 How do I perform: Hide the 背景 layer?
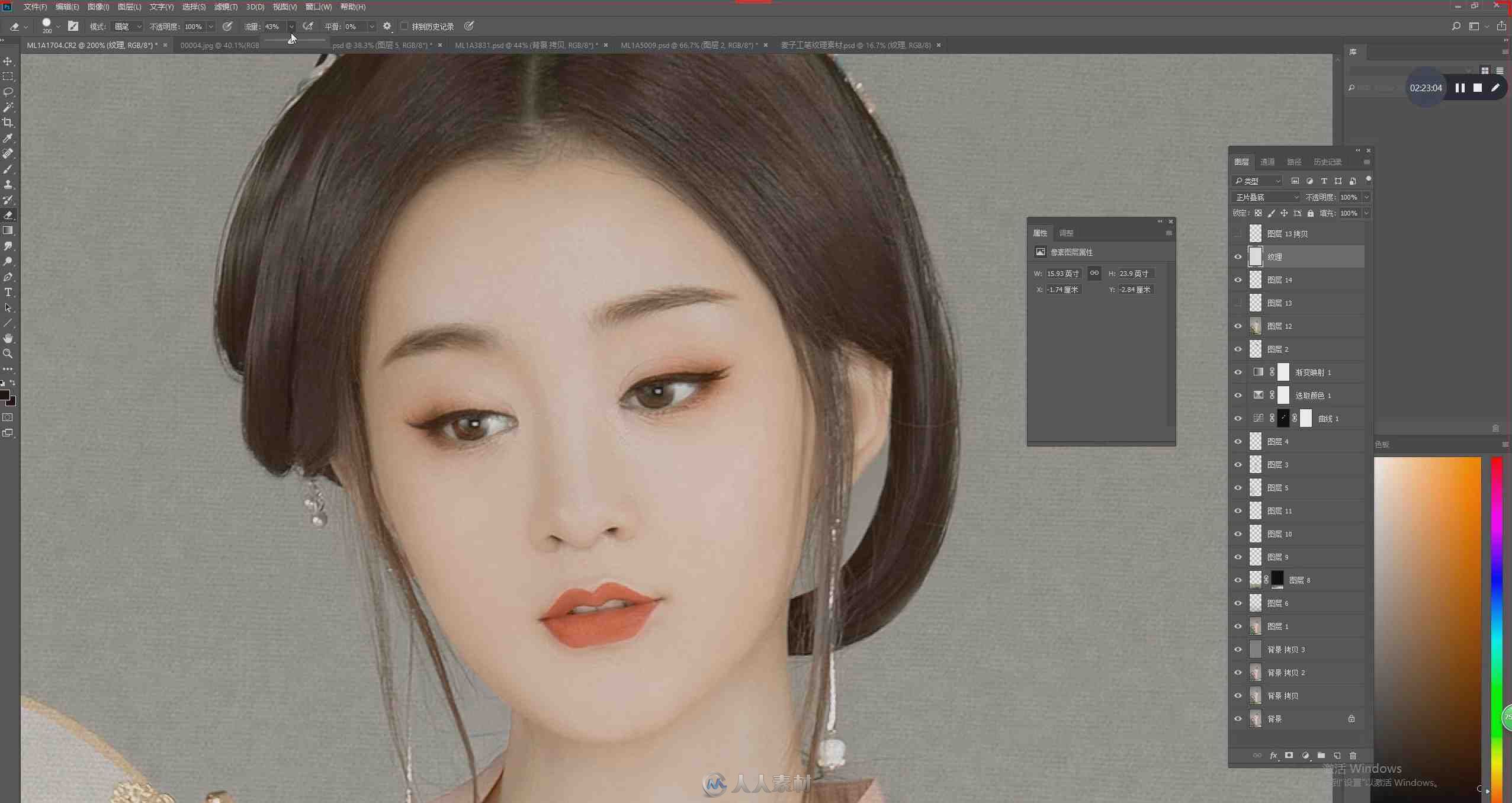point(1238,719)
